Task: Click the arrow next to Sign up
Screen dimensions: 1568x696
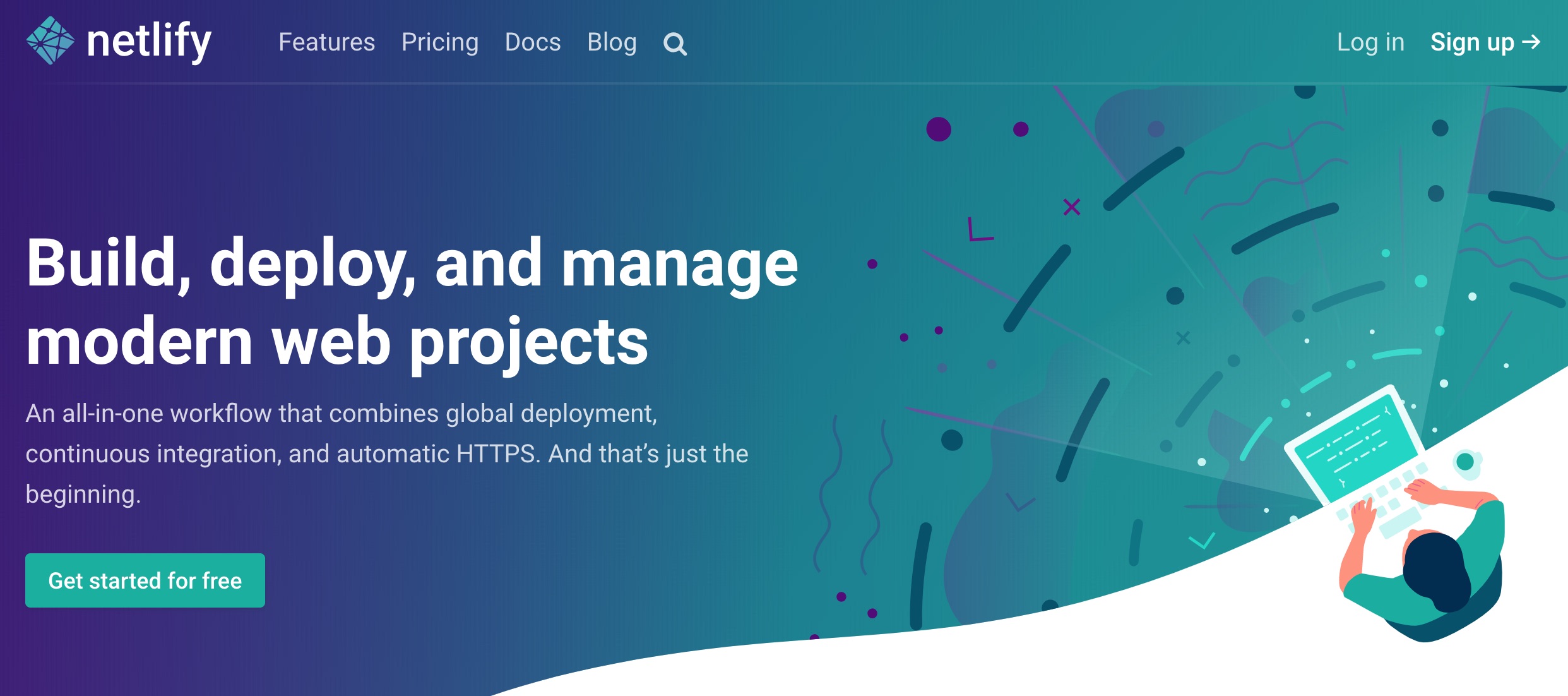Action: pyautogui.click(x=1531, y=42)
